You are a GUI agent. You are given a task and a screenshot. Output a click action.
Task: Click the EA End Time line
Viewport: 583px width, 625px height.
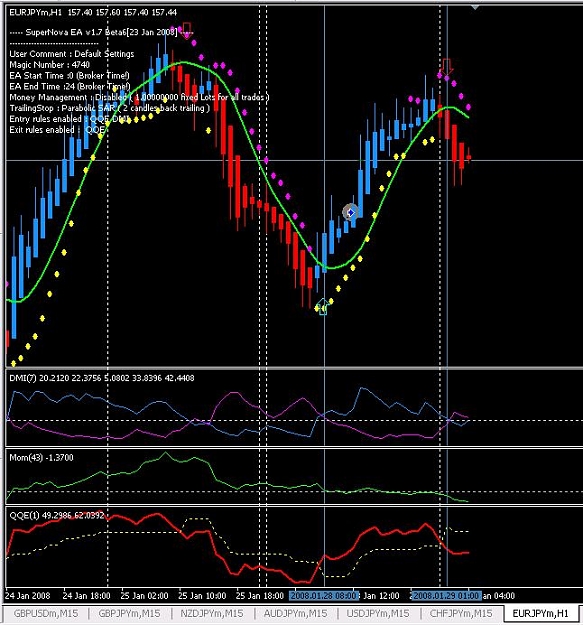[70, 86]
